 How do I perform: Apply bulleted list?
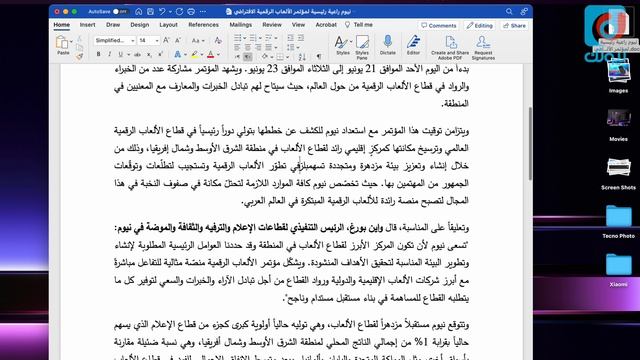(x=238, y=38)
